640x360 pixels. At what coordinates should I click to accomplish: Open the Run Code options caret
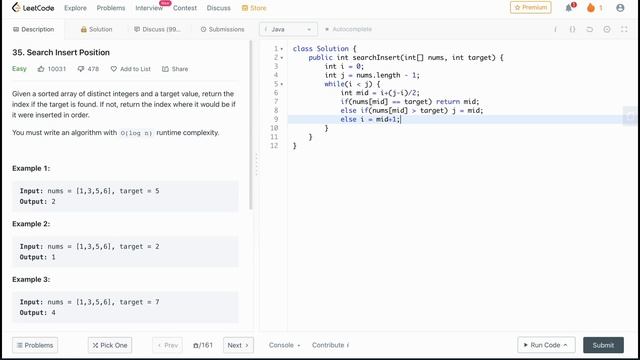pos(566,345)
